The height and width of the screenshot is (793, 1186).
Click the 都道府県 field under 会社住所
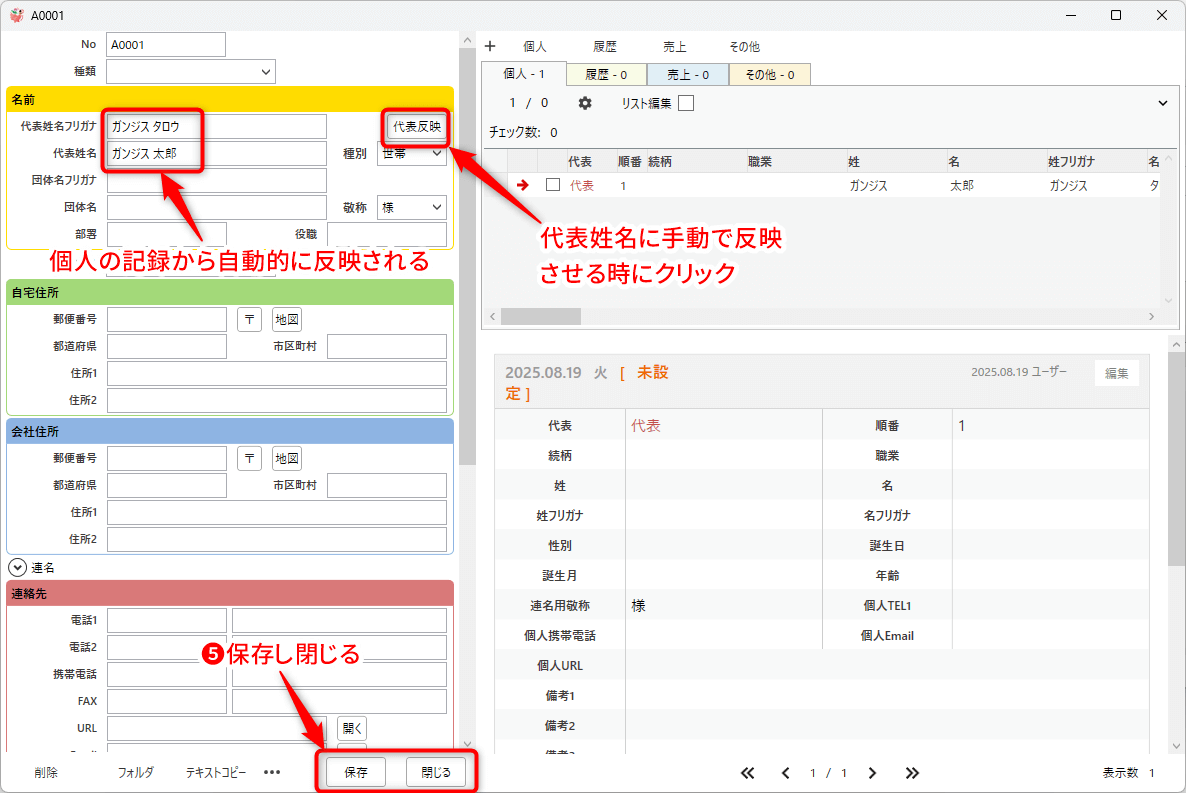(x=166, y=486)
